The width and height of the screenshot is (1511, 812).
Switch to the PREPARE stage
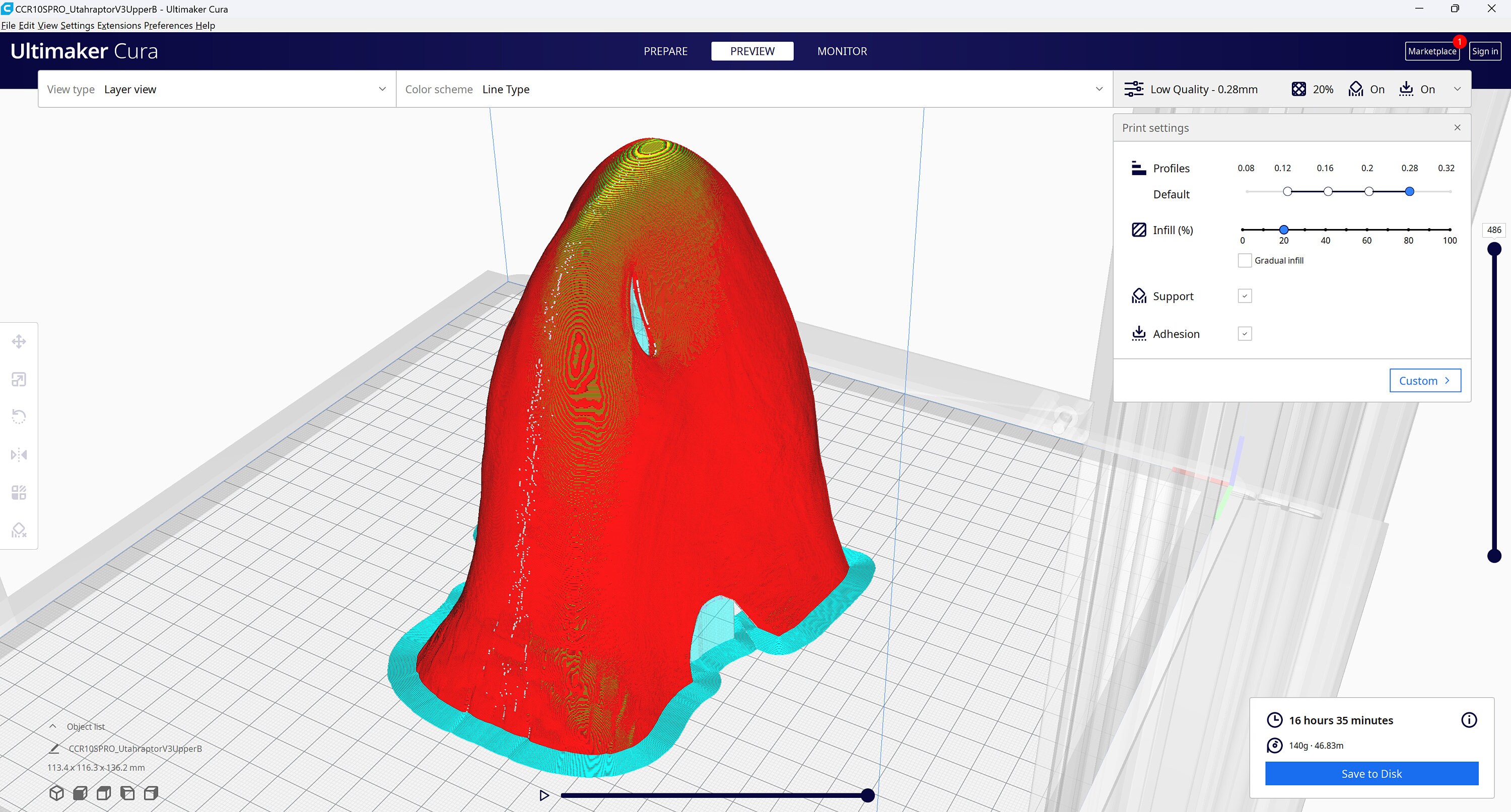(665, 51)
